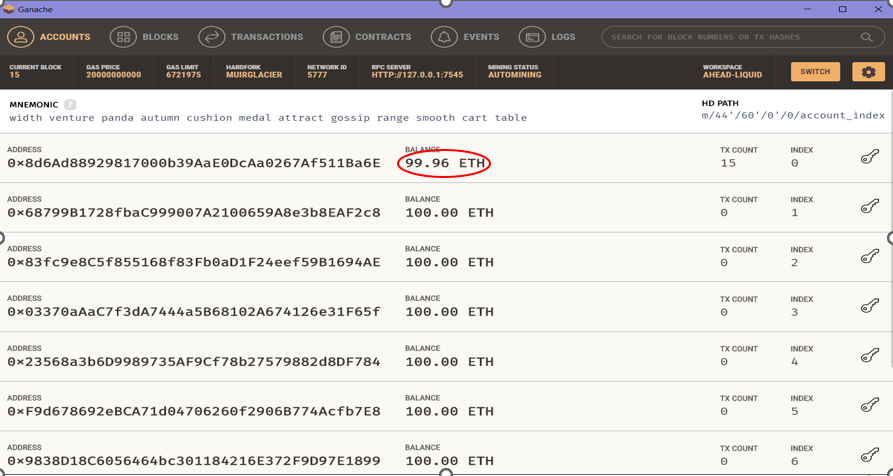Maximize the Ganache window
Image resolution: width=893 pixels, height=476 pixels.
pos(842,9)
